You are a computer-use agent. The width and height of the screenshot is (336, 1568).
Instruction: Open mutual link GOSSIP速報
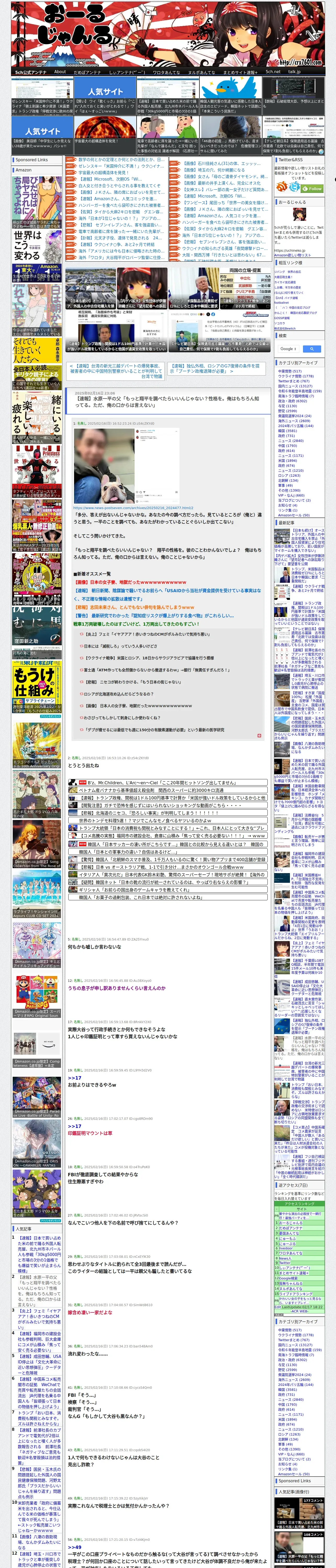(x=282, y=318)
